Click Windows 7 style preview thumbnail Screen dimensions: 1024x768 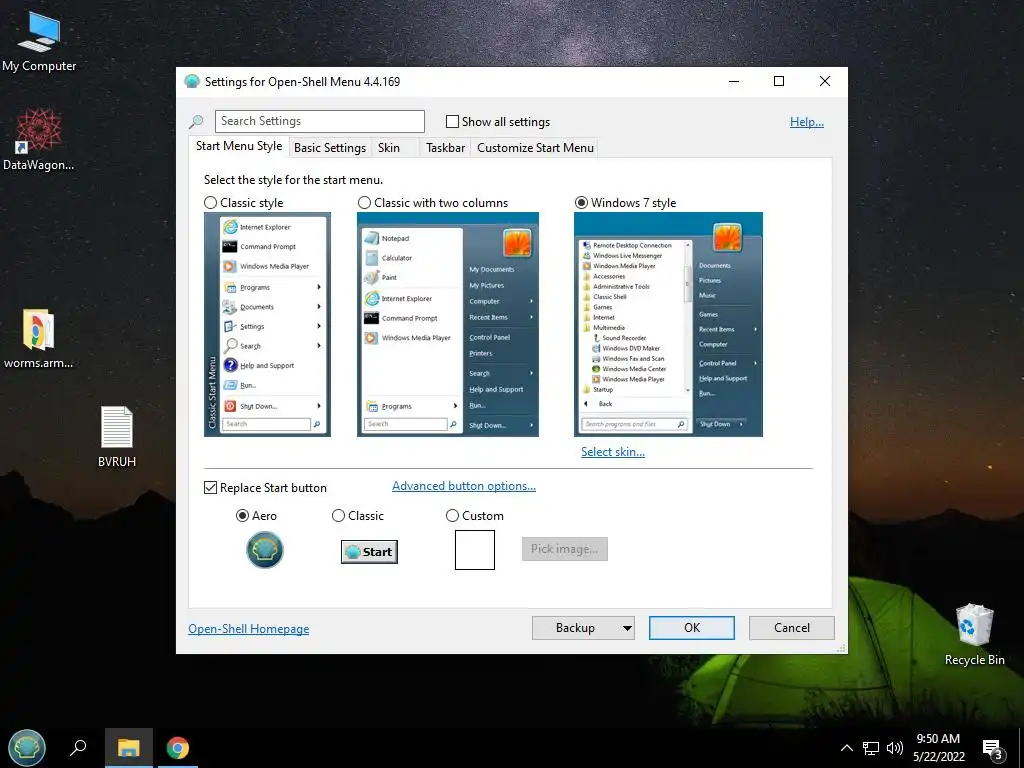click(668, 325)
